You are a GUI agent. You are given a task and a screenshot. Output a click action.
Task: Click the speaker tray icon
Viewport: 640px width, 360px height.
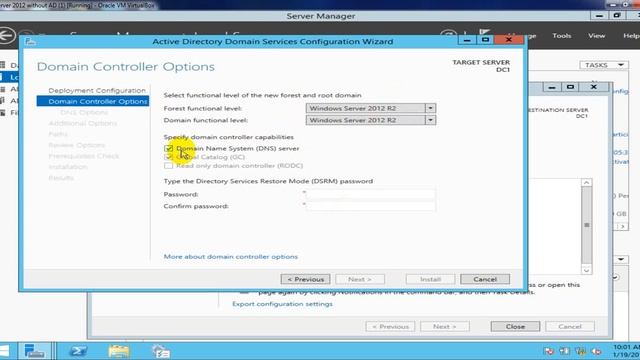tap(596, 351)
